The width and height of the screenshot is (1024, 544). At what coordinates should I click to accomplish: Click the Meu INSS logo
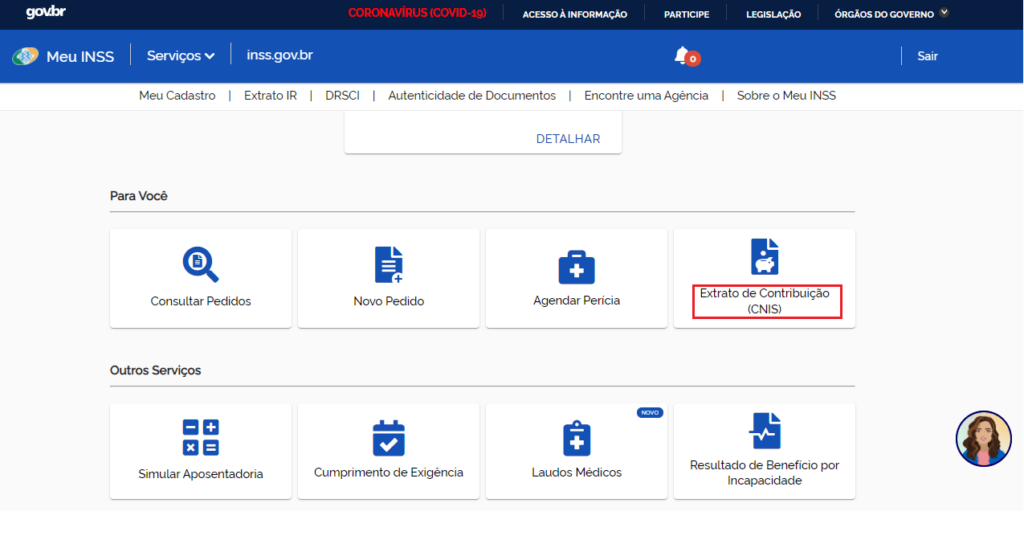[63, 56]
